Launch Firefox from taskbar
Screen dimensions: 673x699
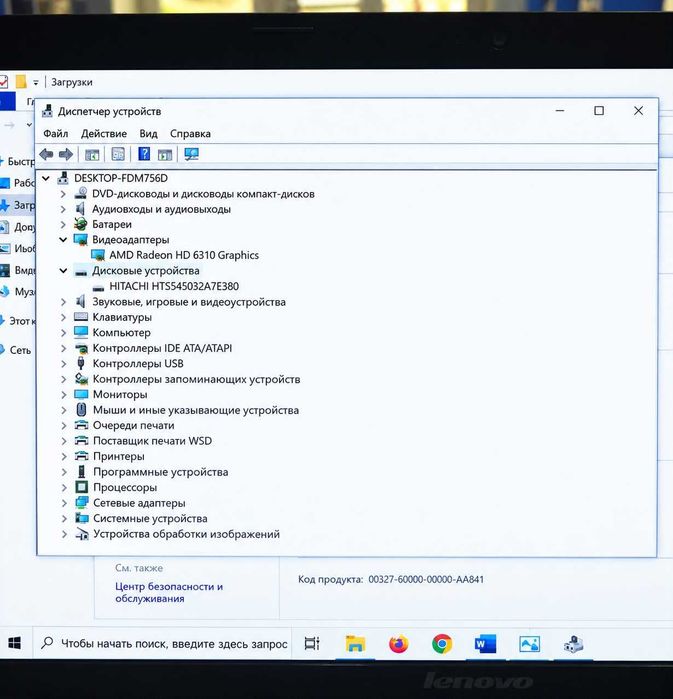click(398, 644)
